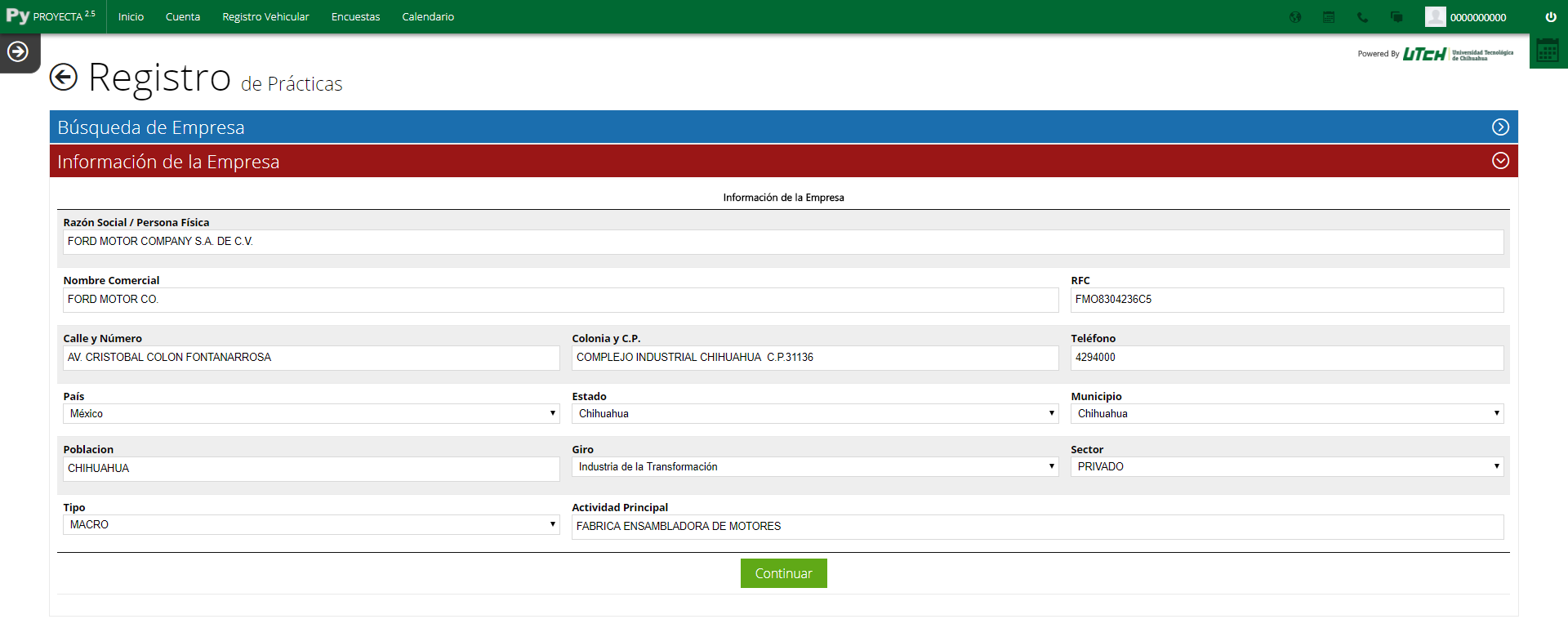Click the 'Powered By' text
This screenshot has height=619, width=1568.
1379,54
